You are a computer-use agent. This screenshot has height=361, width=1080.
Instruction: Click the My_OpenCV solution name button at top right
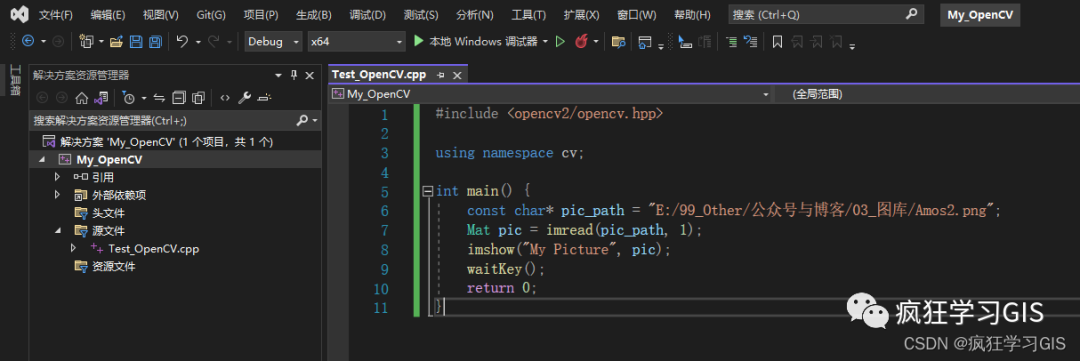[979, 14]
